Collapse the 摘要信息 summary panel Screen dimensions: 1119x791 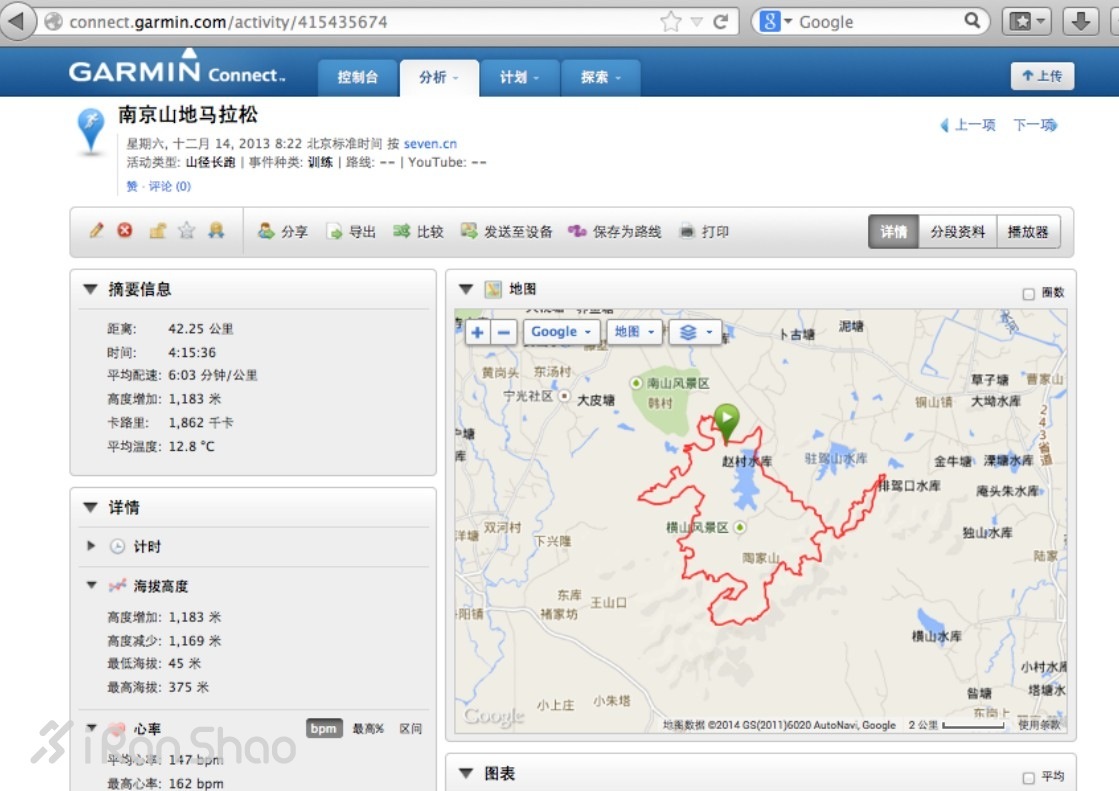[90, 289]
